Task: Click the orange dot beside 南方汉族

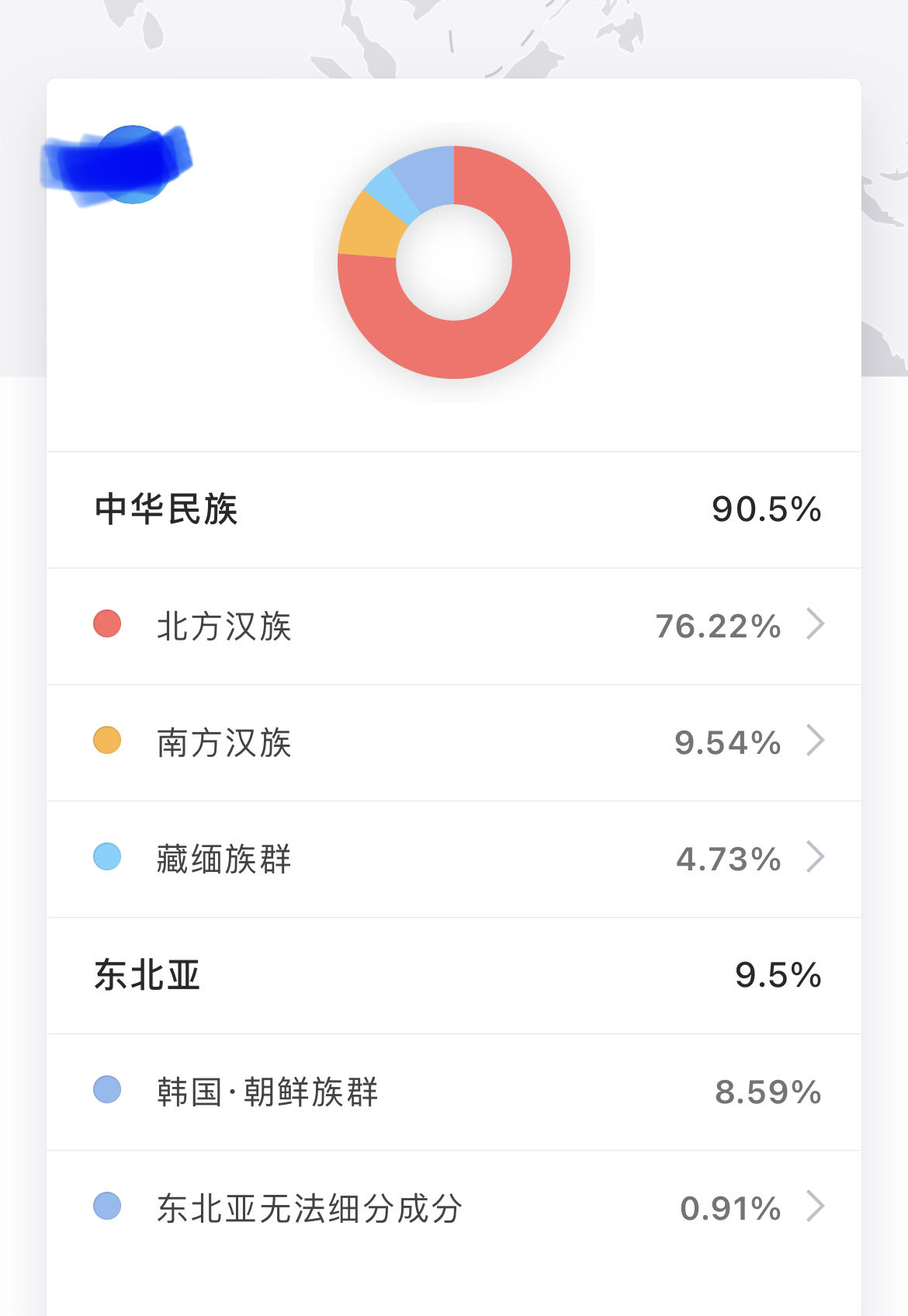Action: (107, 740)
